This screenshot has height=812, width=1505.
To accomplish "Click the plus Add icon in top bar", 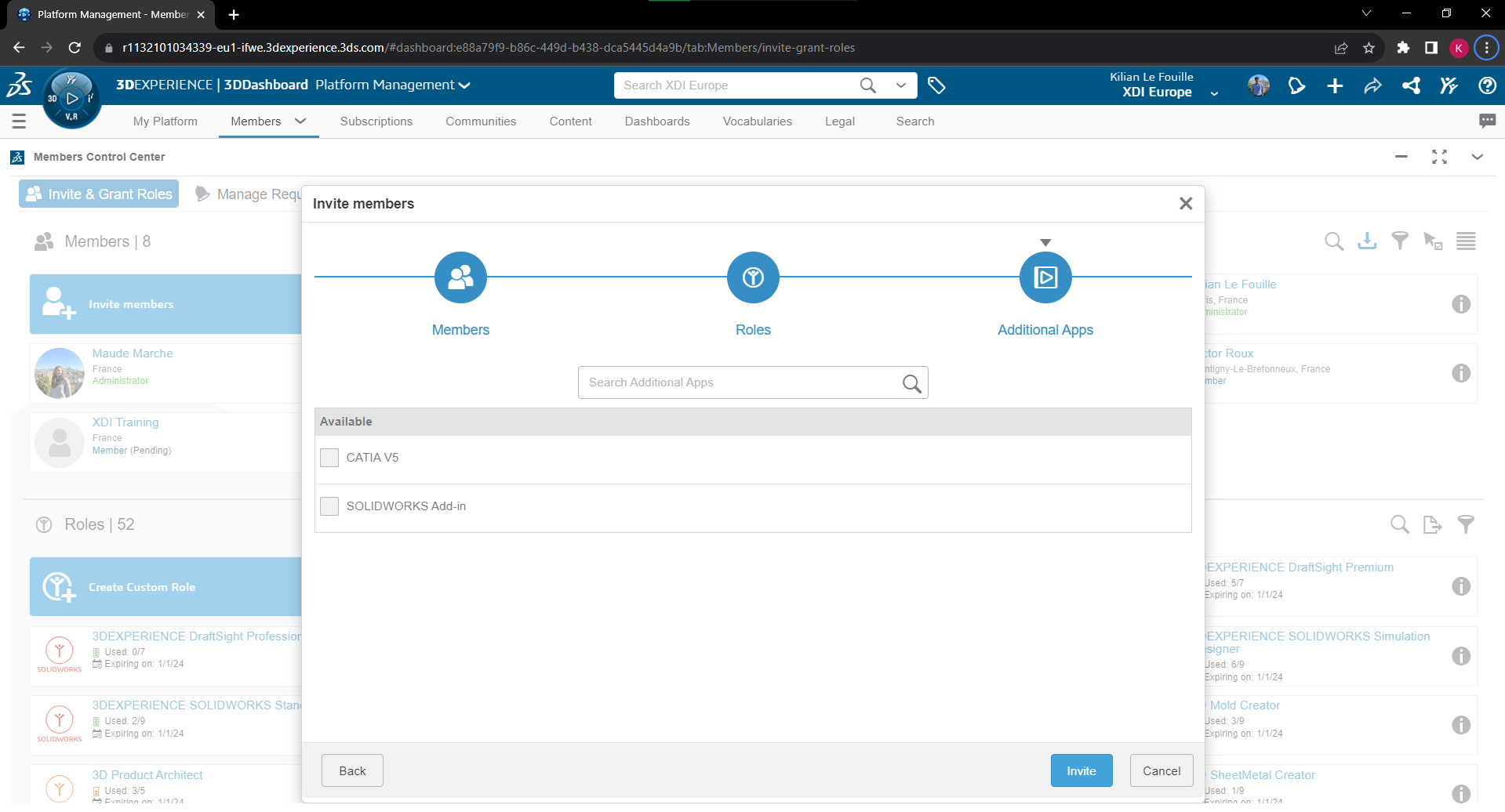I will pos(1335,85).
